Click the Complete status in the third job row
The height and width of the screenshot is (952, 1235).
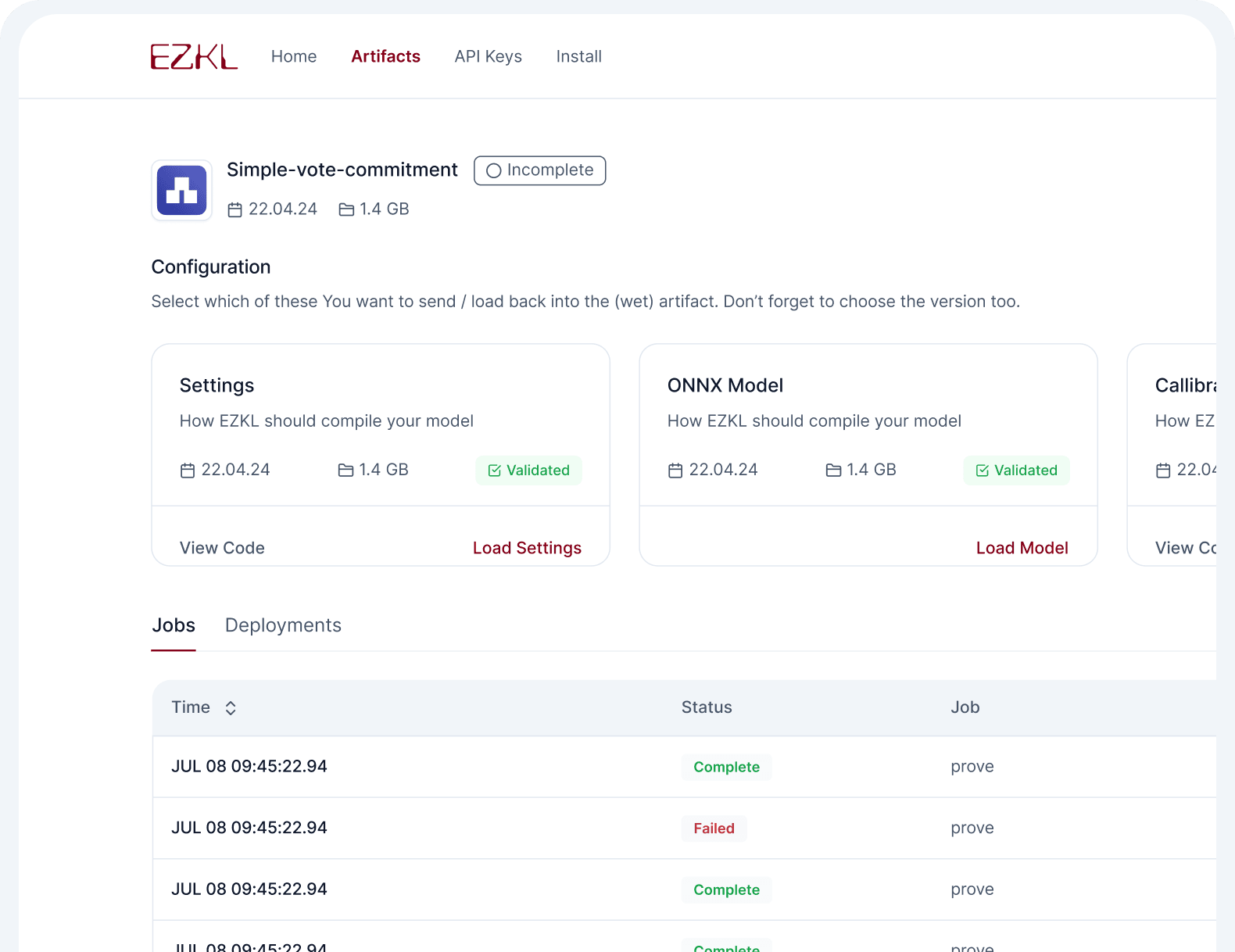(726, 890)
